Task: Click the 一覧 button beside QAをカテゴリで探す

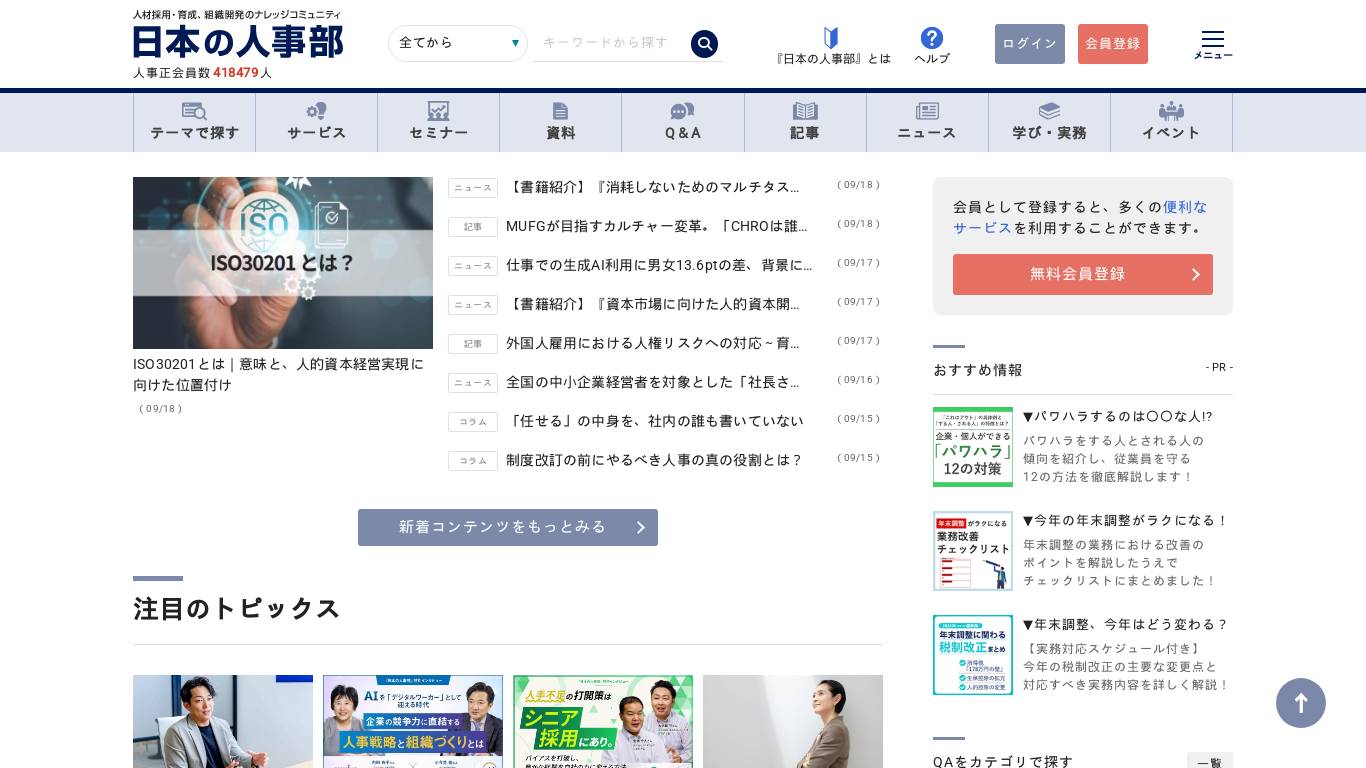Action: coord(1210,762)
